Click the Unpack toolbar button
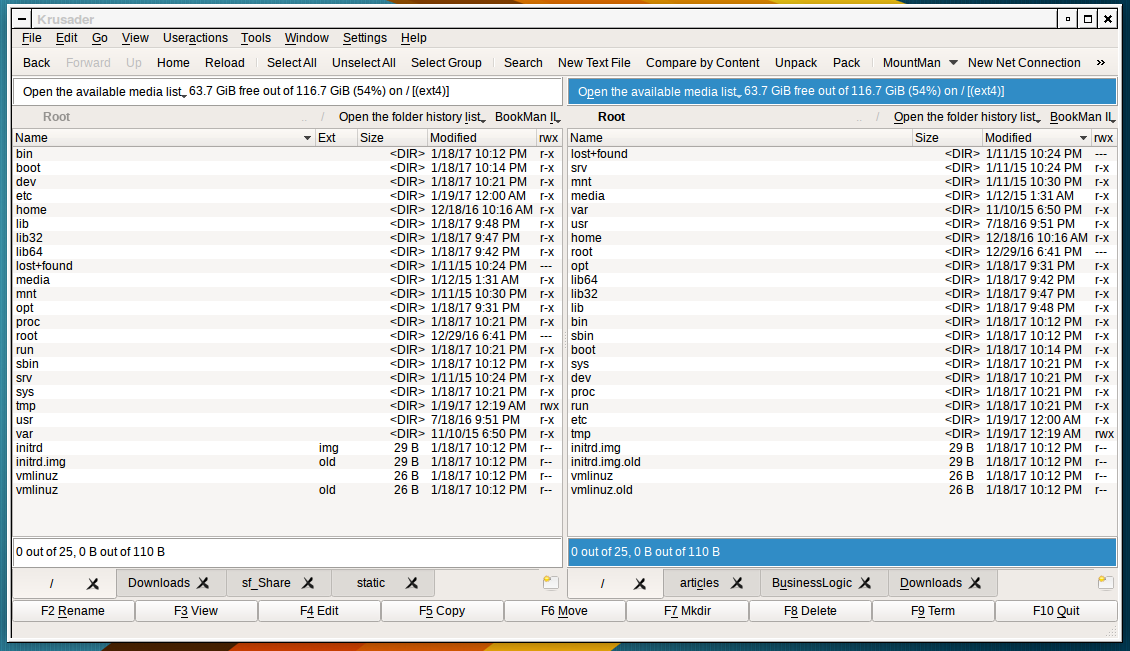The height and width of the screenshot is (651, 1130). click(x=796, y=63)
